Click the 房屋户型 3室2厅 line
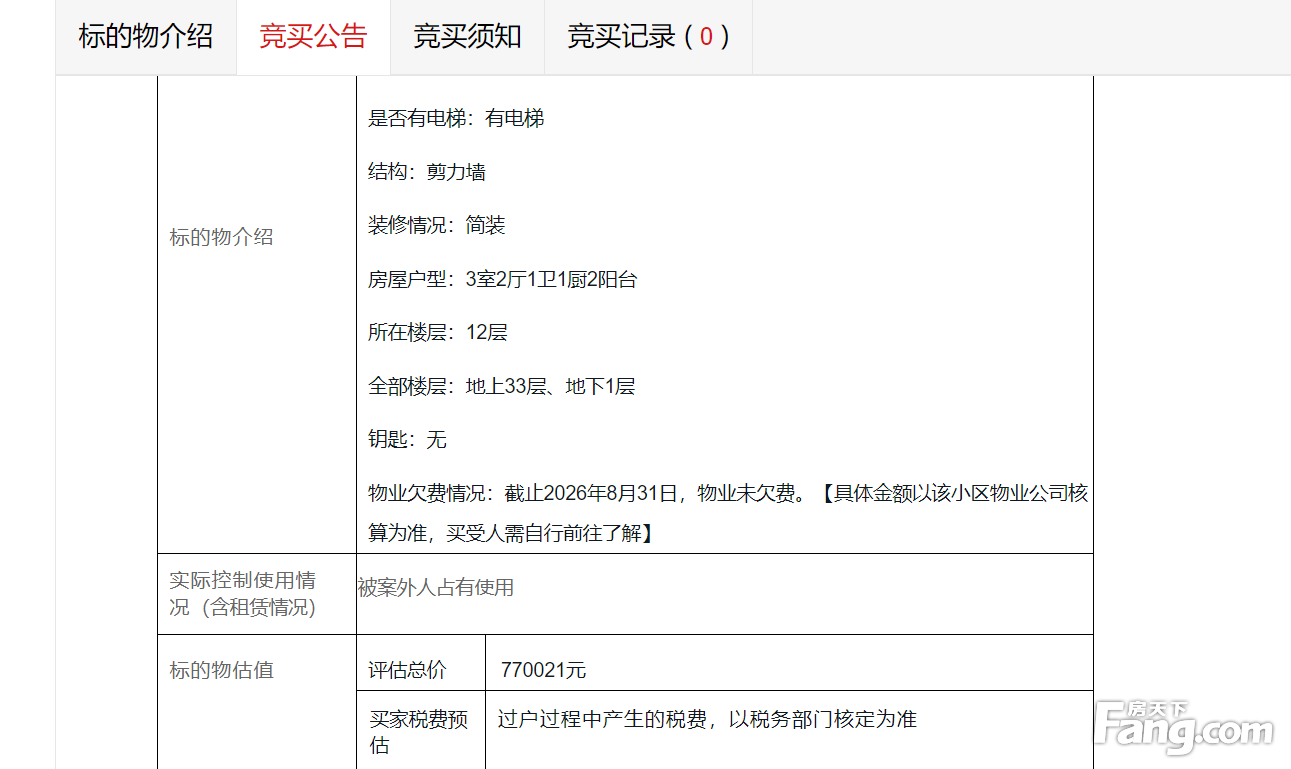1291x769 pixels. click(x=502, y=279)
